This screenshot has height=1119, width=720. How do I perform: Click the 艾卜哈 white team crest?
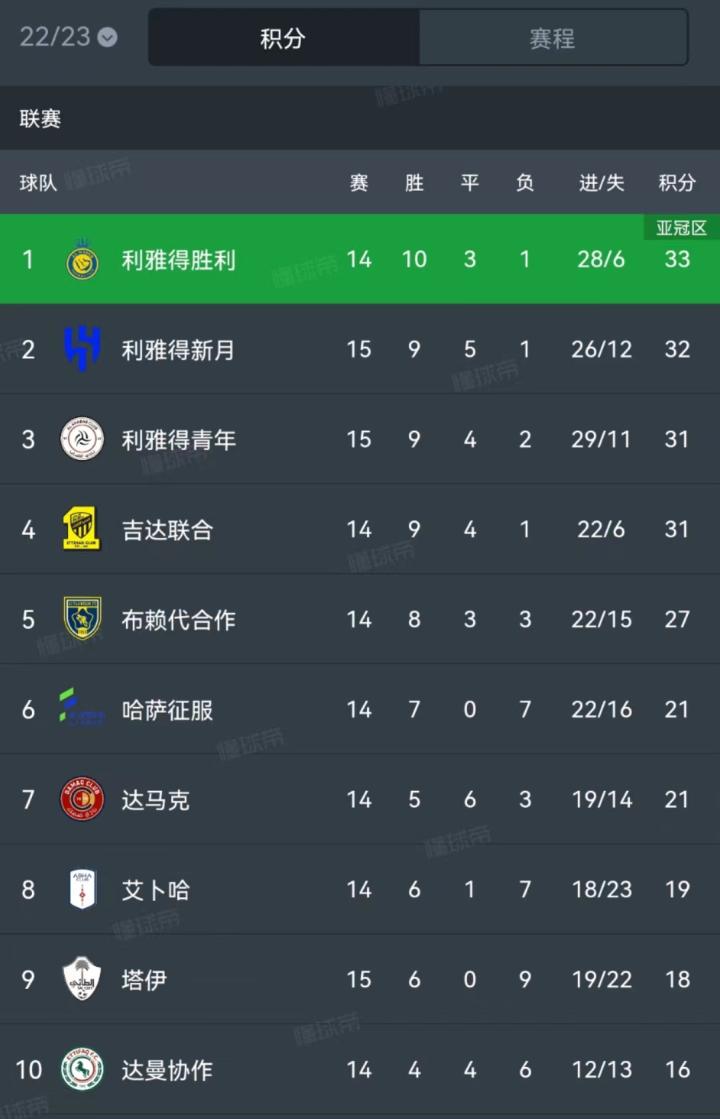82,889
